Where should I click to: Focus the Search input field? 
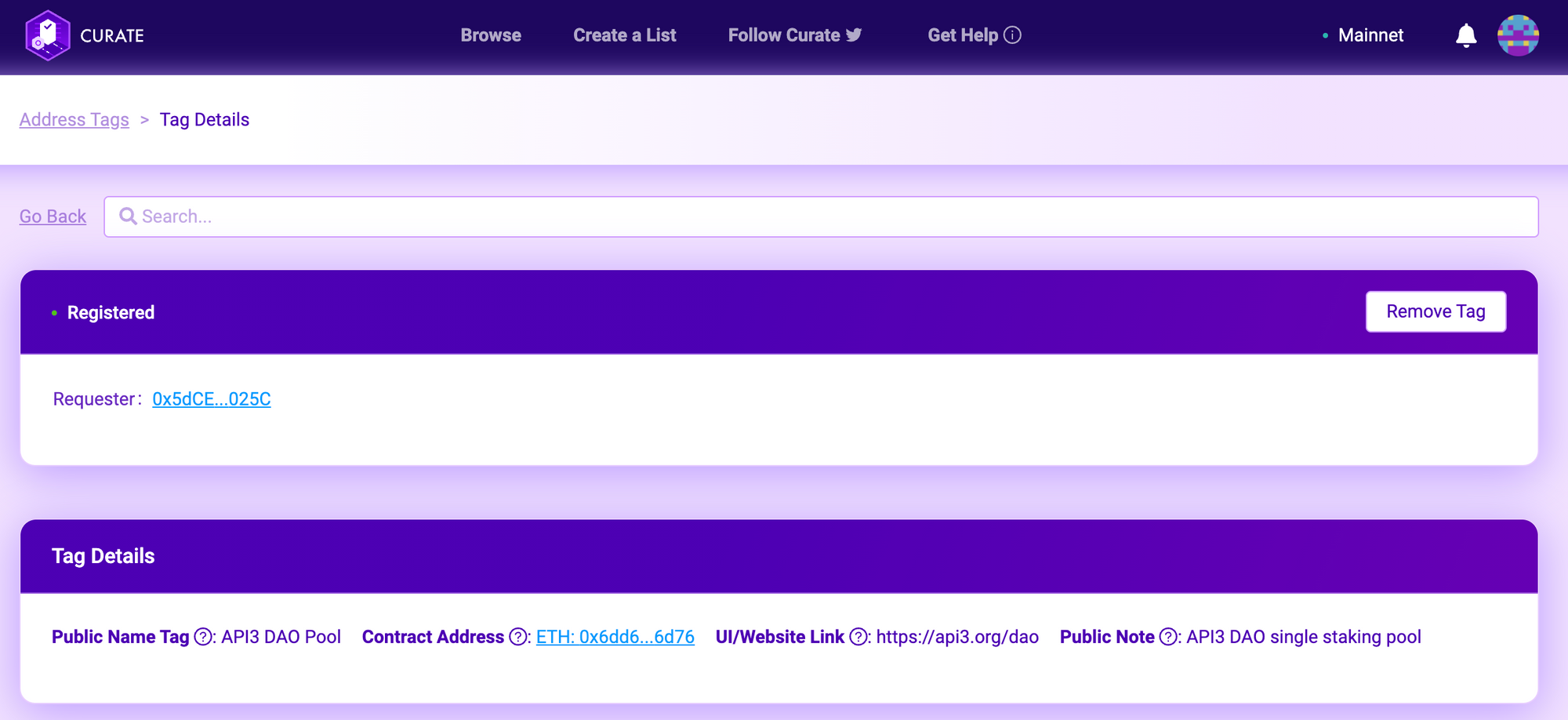coord(821,216)
